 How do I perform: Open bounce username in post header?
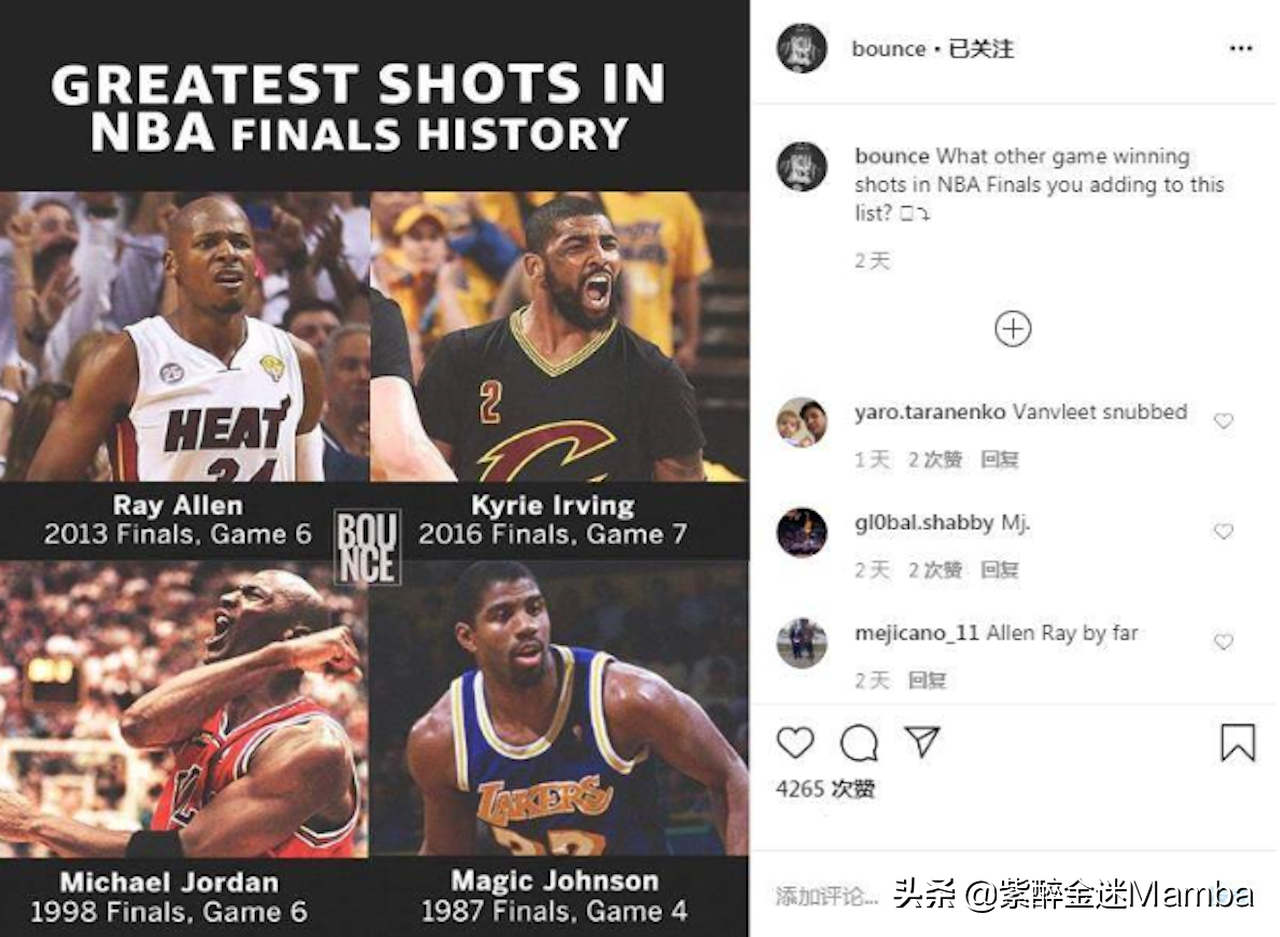(888, 49)
